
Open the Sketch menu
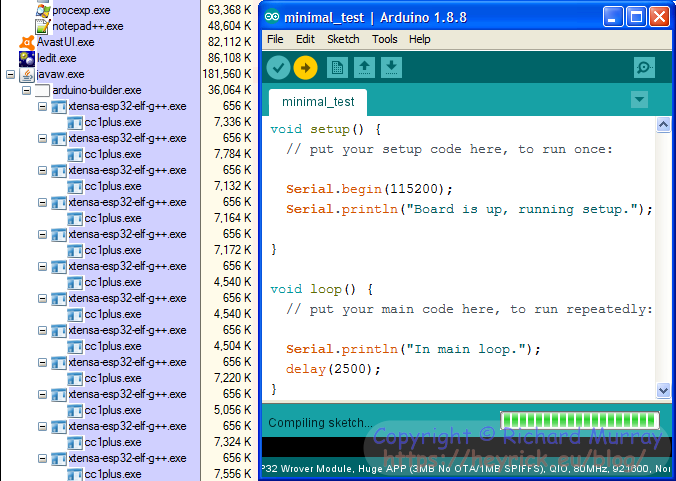pyautogui.click(x=343, y=39)
